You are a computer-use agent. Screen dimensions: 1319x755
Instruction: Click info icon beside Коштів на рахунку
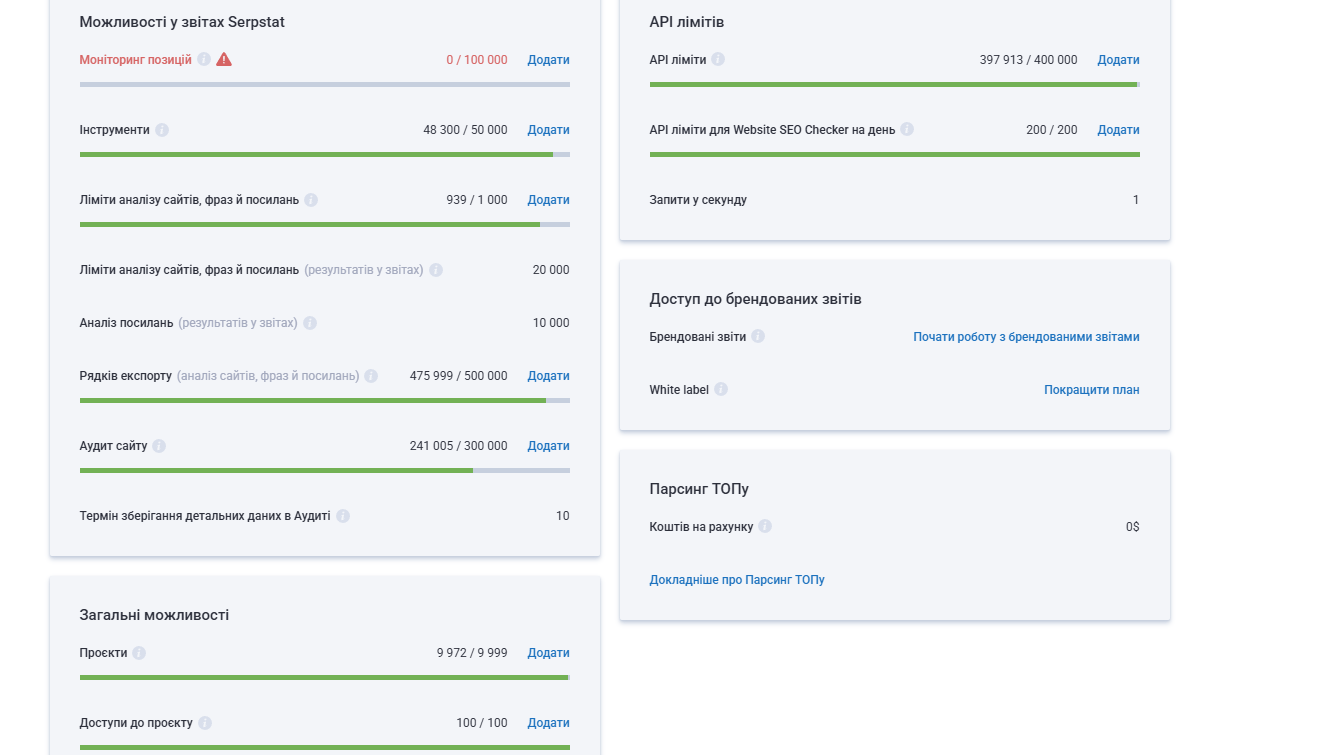tap(765, 527)
